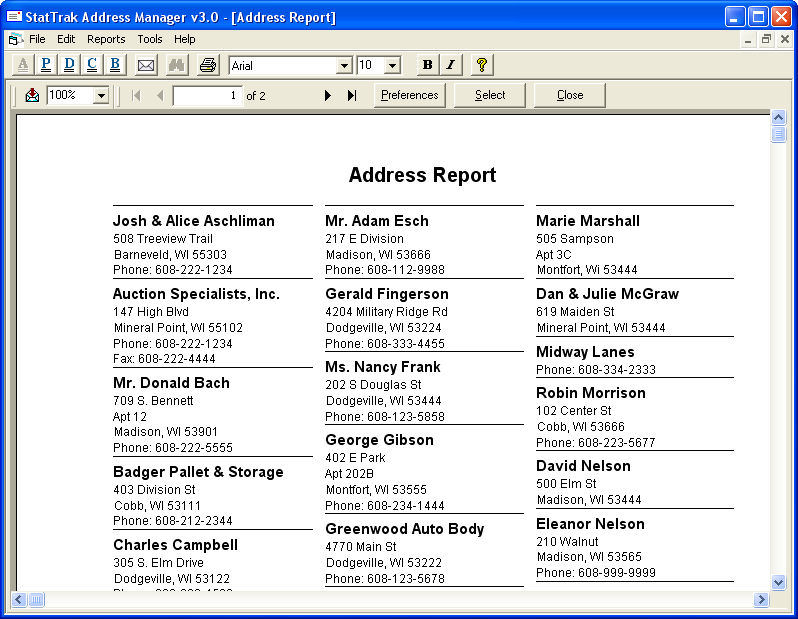Click the underlined P toolbar icon

[x=46, y=65]
